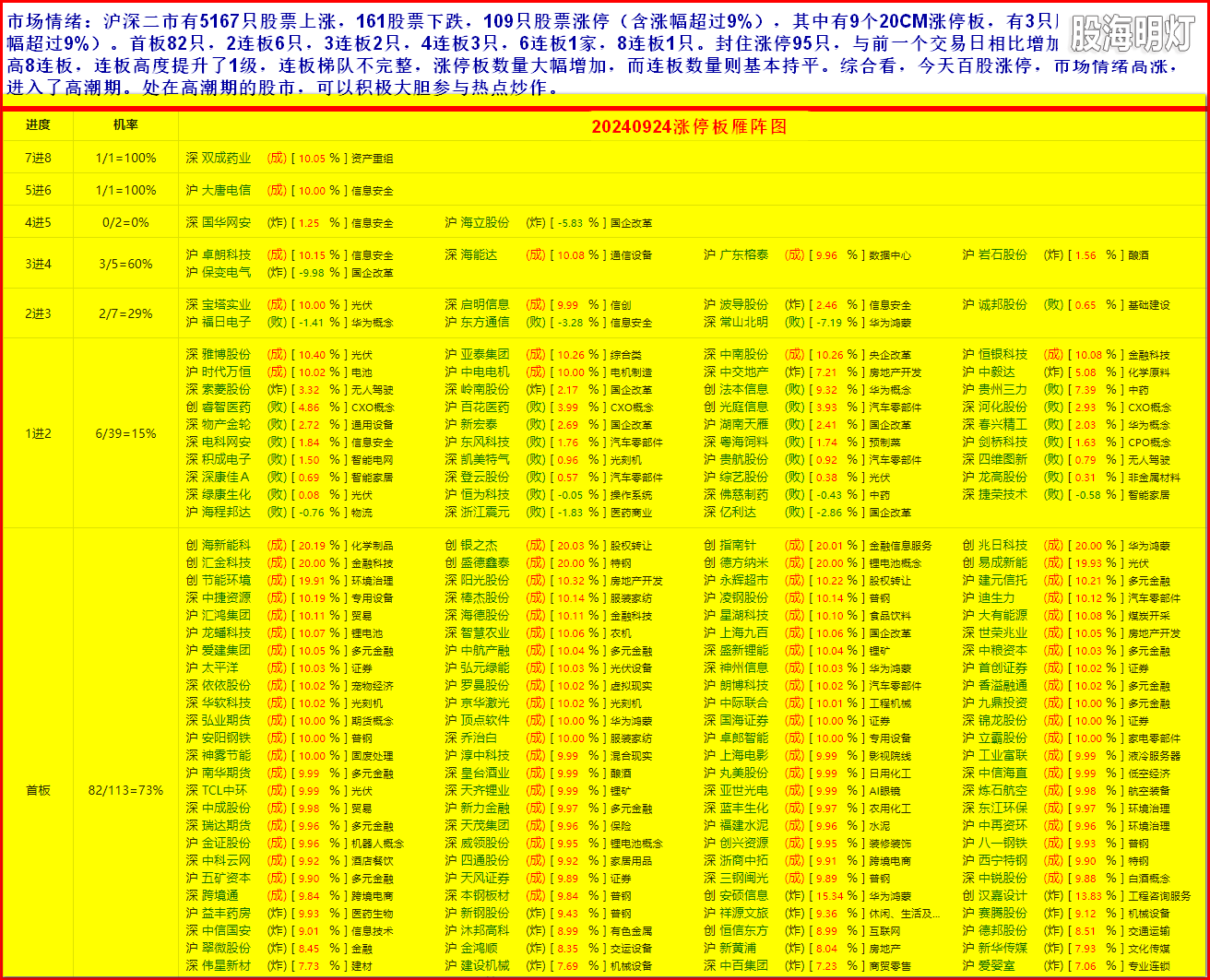Click stock name 东方通信

click(x=485, y=322)
